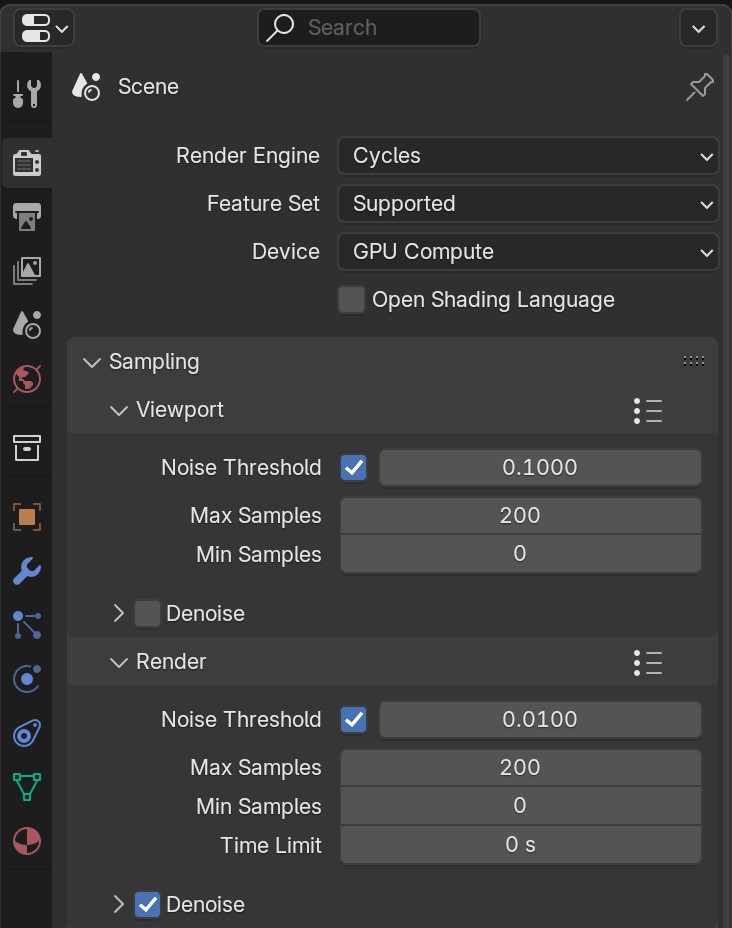The width and height of the screenshot is (732, 928).
Task: Open the Scene properties tab in sidebar
Action: coord(27,324)
